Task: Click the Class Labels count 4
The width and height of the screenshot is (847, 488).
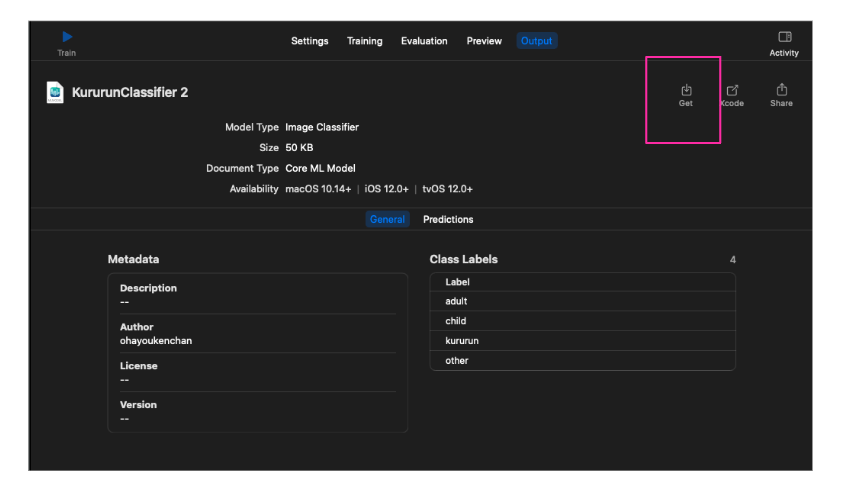Action: [732, 260]
